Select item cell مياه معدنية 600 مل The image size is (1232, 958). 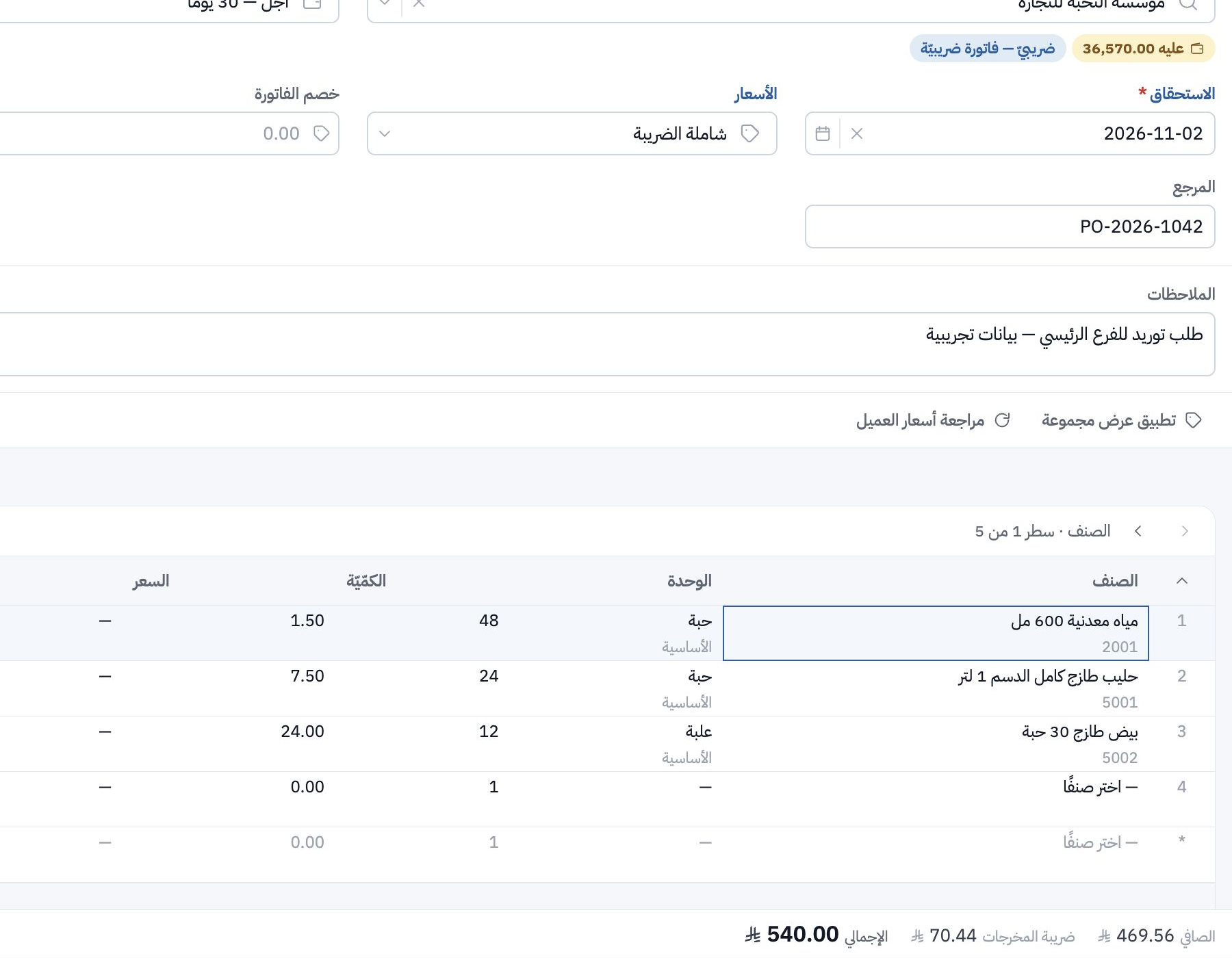(x=936, y=633)
